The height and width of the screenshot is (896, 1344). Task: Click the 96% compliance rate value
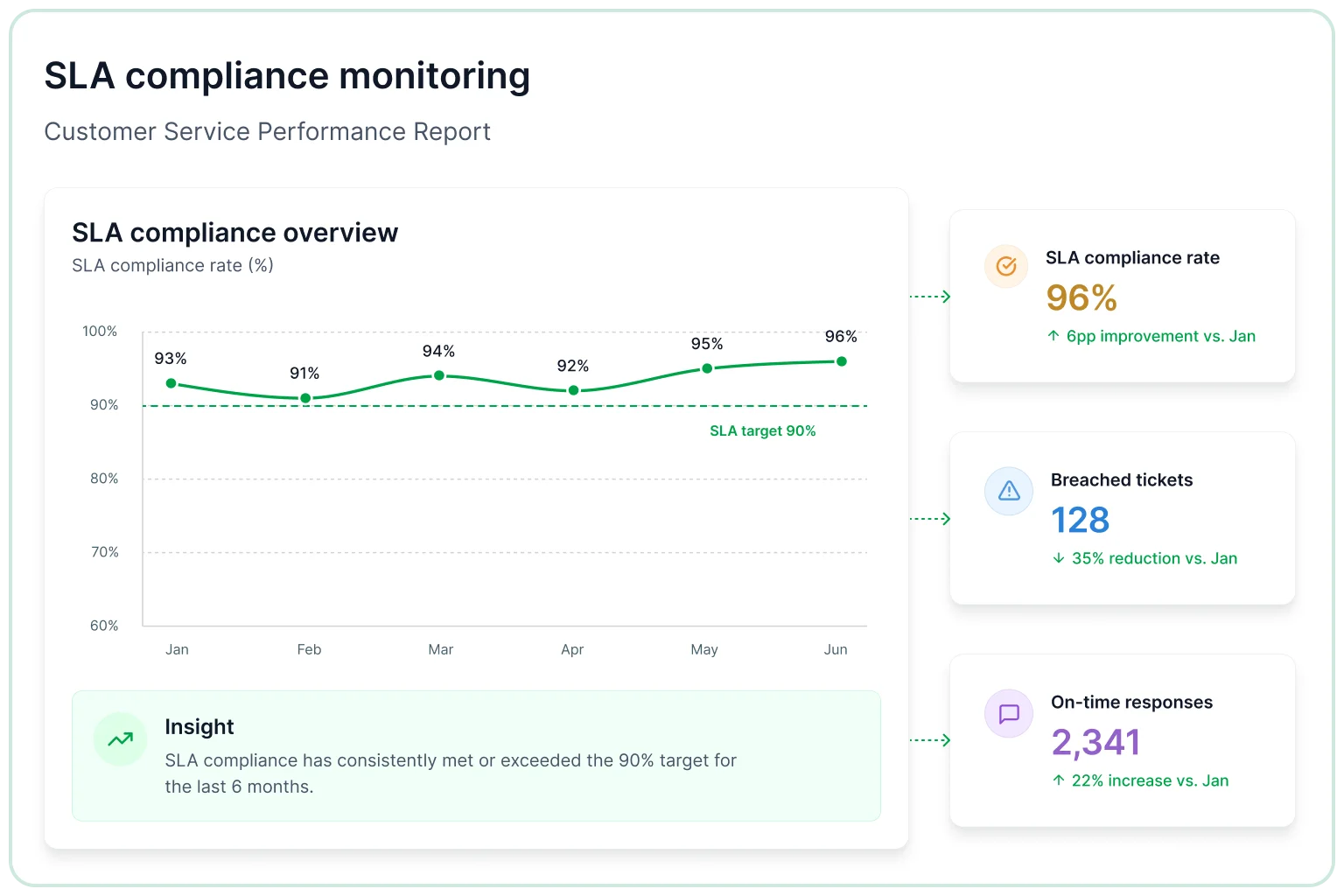[1081, 297]
